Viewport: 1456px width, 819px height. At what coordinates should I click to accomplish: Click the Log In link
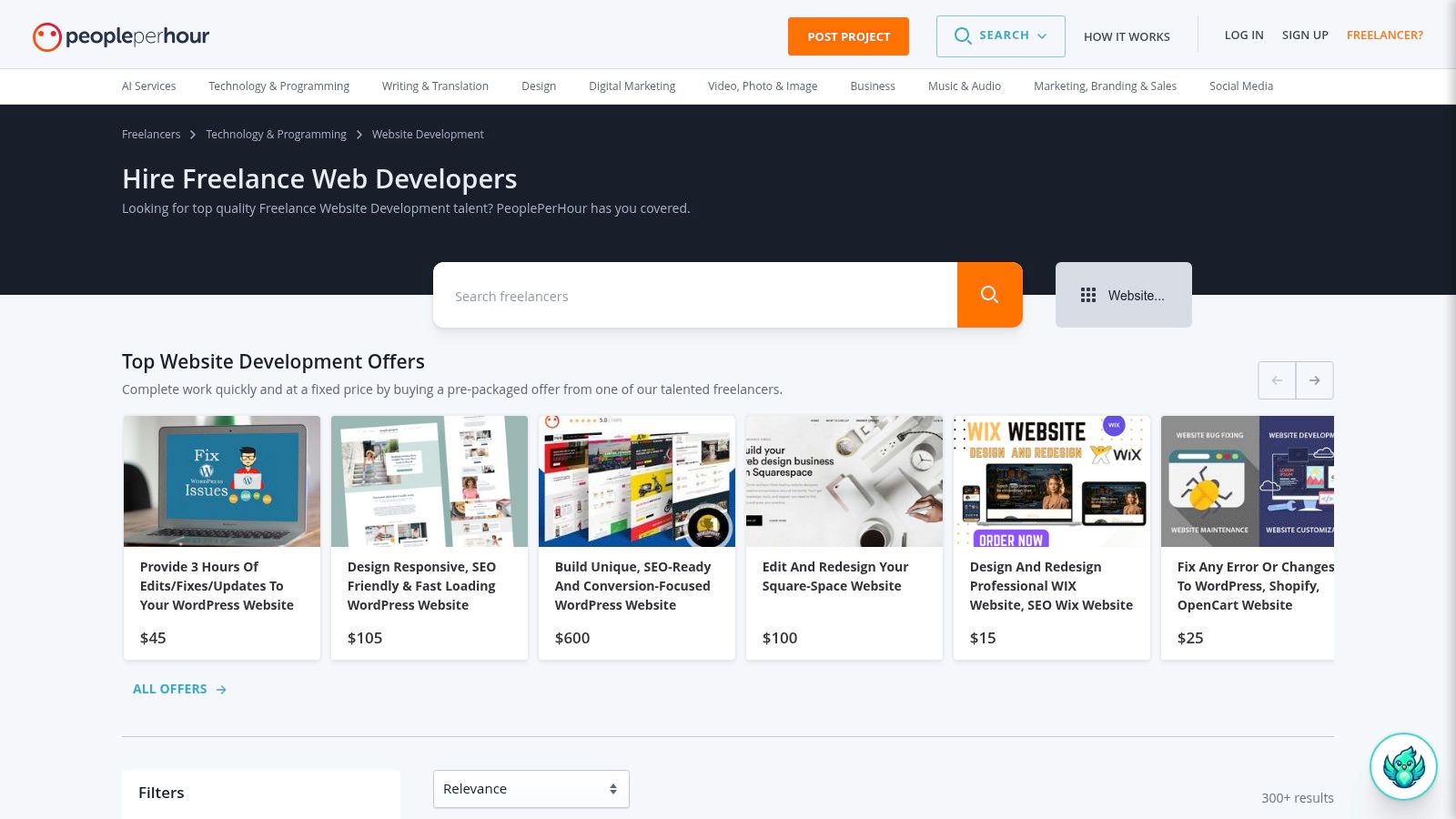1243,35
